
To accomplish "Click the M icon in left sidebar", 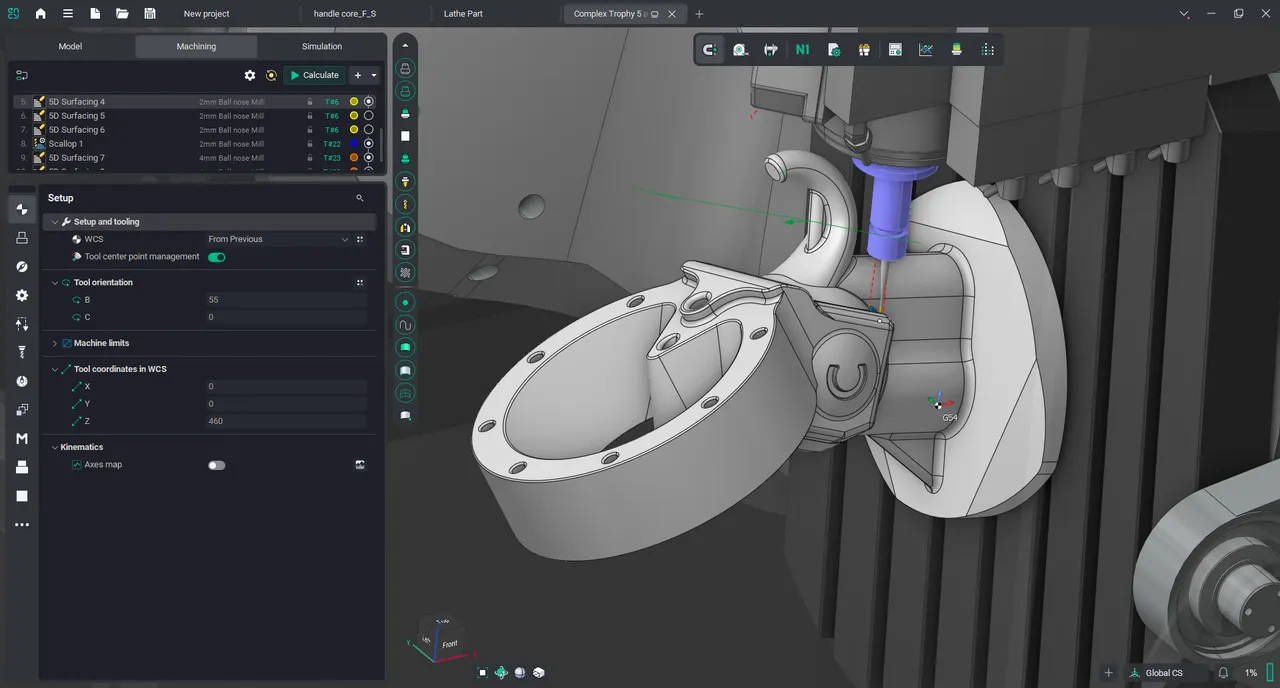I will coord(22,439).
